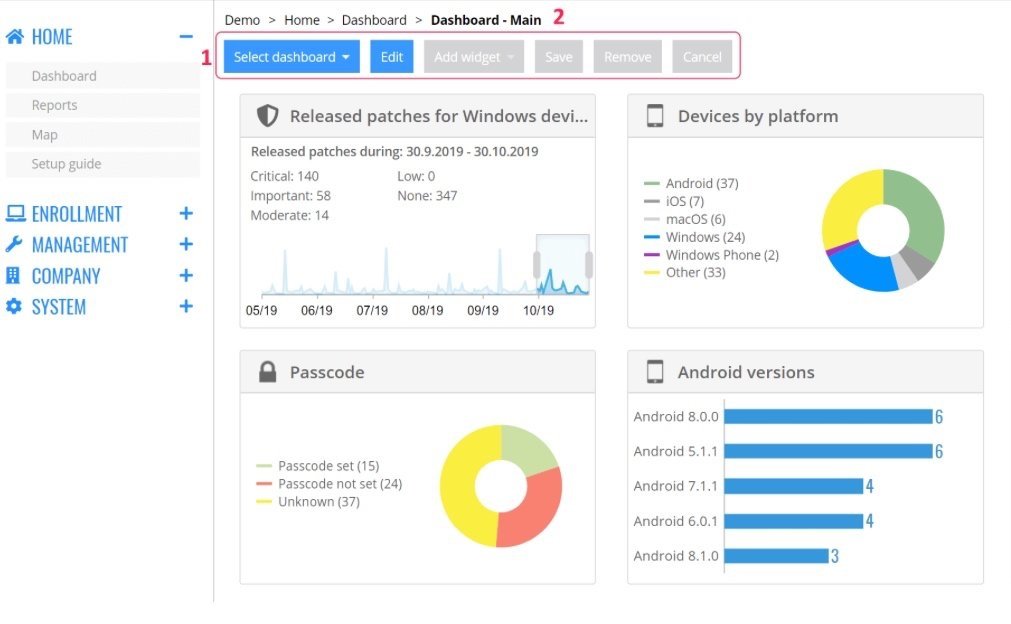Click the device icon in Devices by platform
Screen dimensions: 1011x624
tap(655, 116)
